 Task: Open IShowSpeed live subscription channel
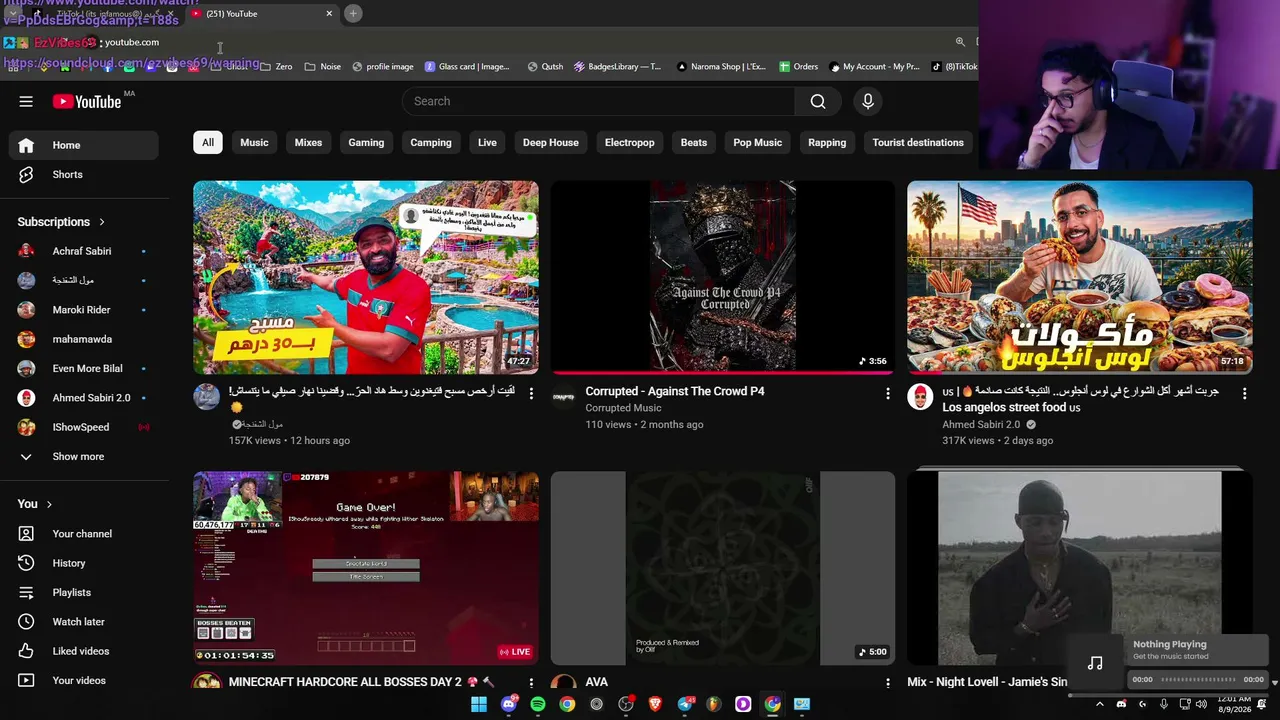pos(84,427)
